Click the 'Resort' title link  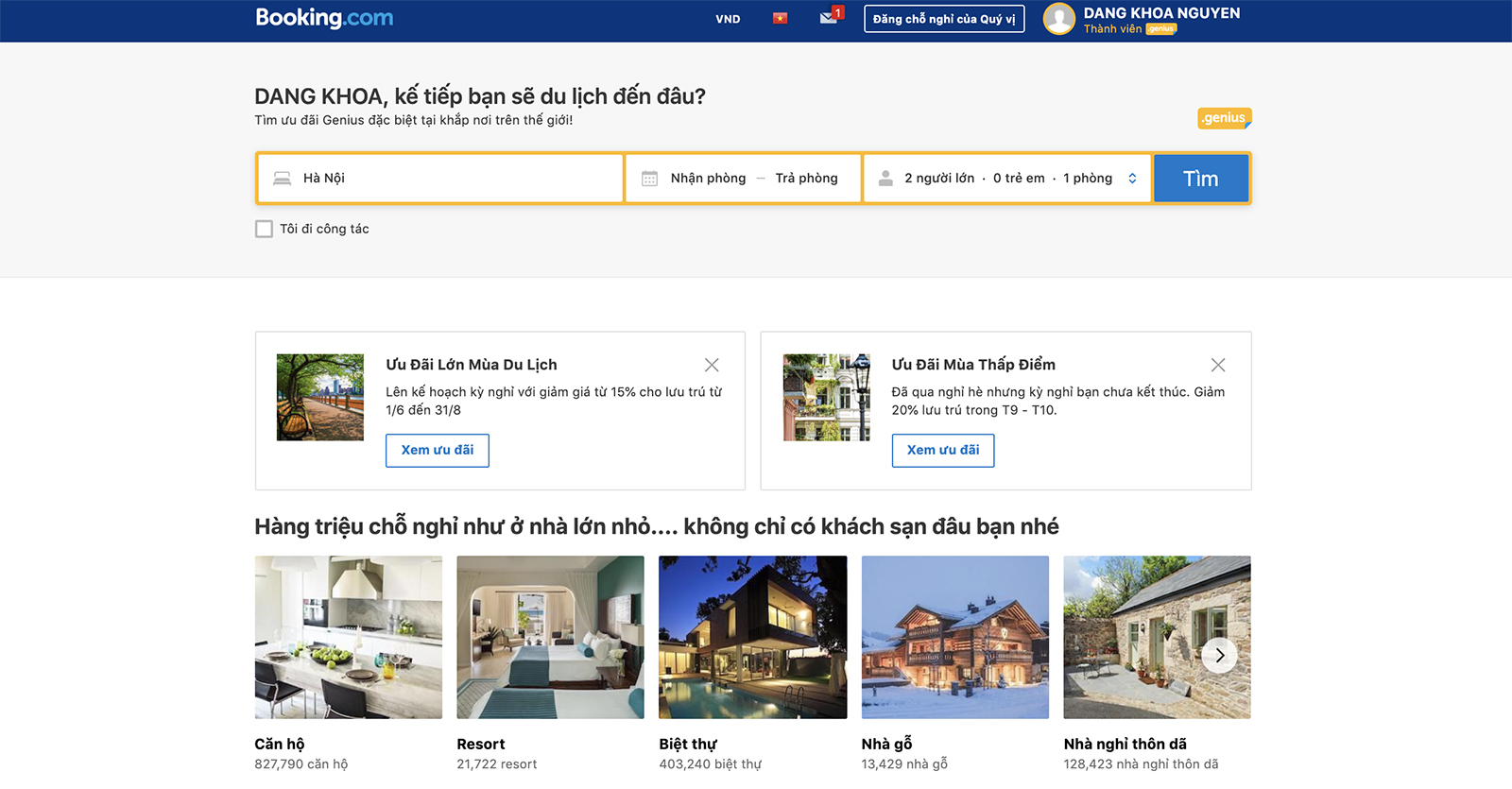coord(481,744)
